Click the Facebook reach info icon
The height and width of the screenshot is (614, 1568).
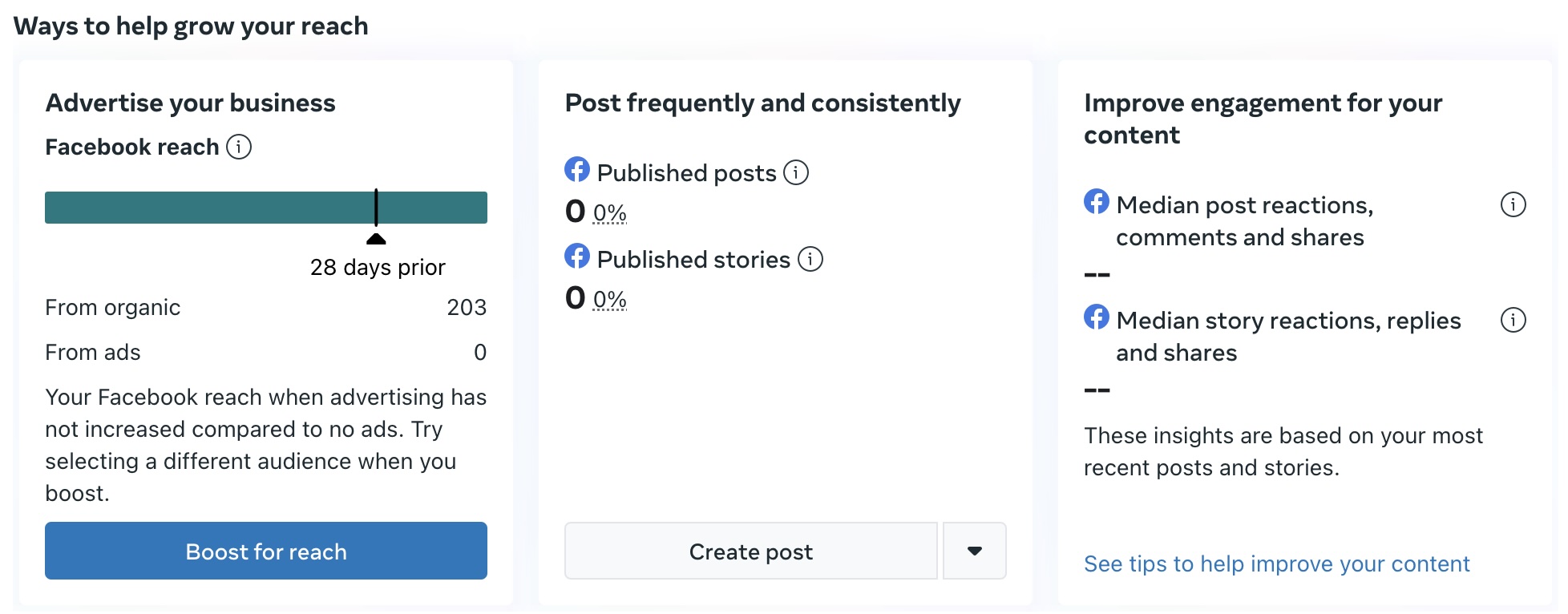[239, 147]
